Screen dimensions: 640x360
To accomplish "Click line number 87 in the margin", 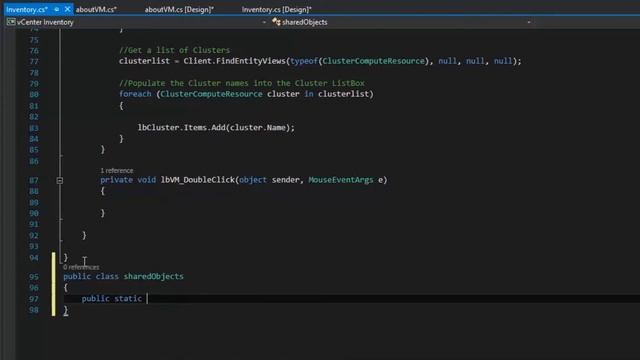I will tap(34, 180).
